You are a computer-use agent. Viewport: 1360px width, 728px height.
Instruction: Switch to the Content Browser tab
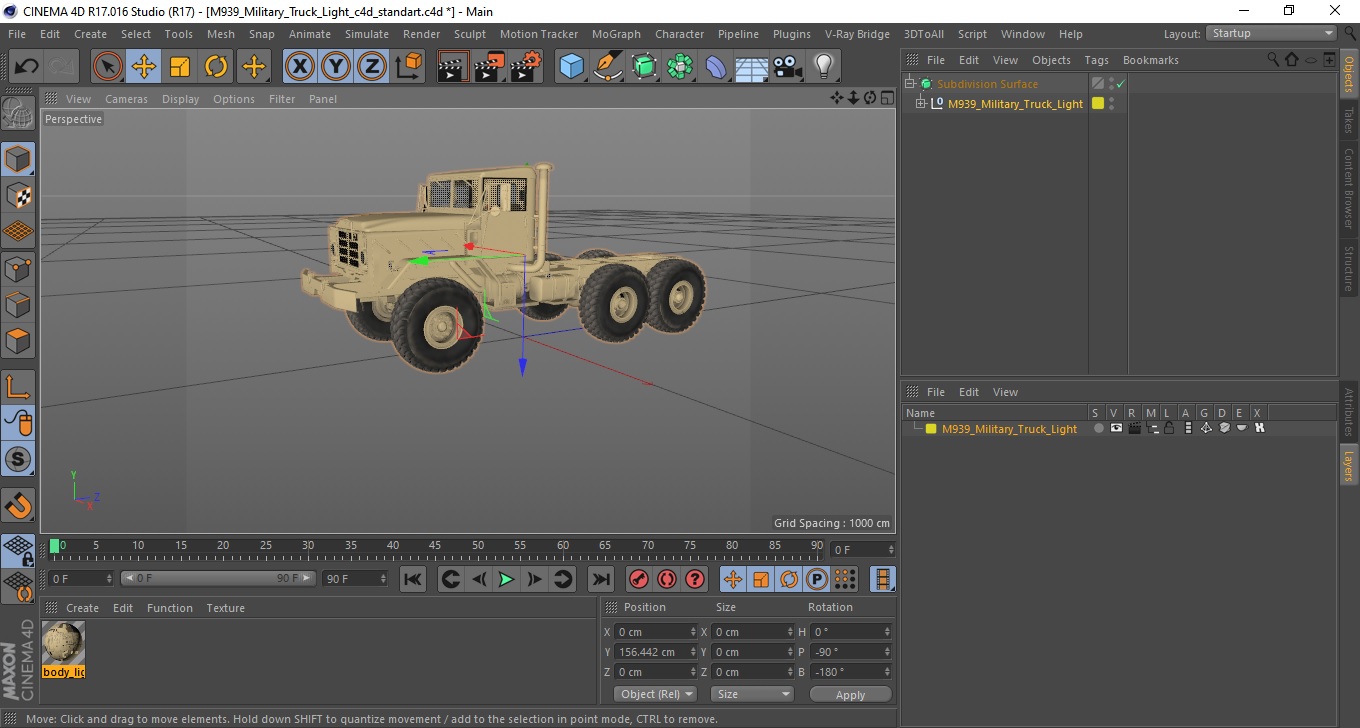coord(1348,188)
